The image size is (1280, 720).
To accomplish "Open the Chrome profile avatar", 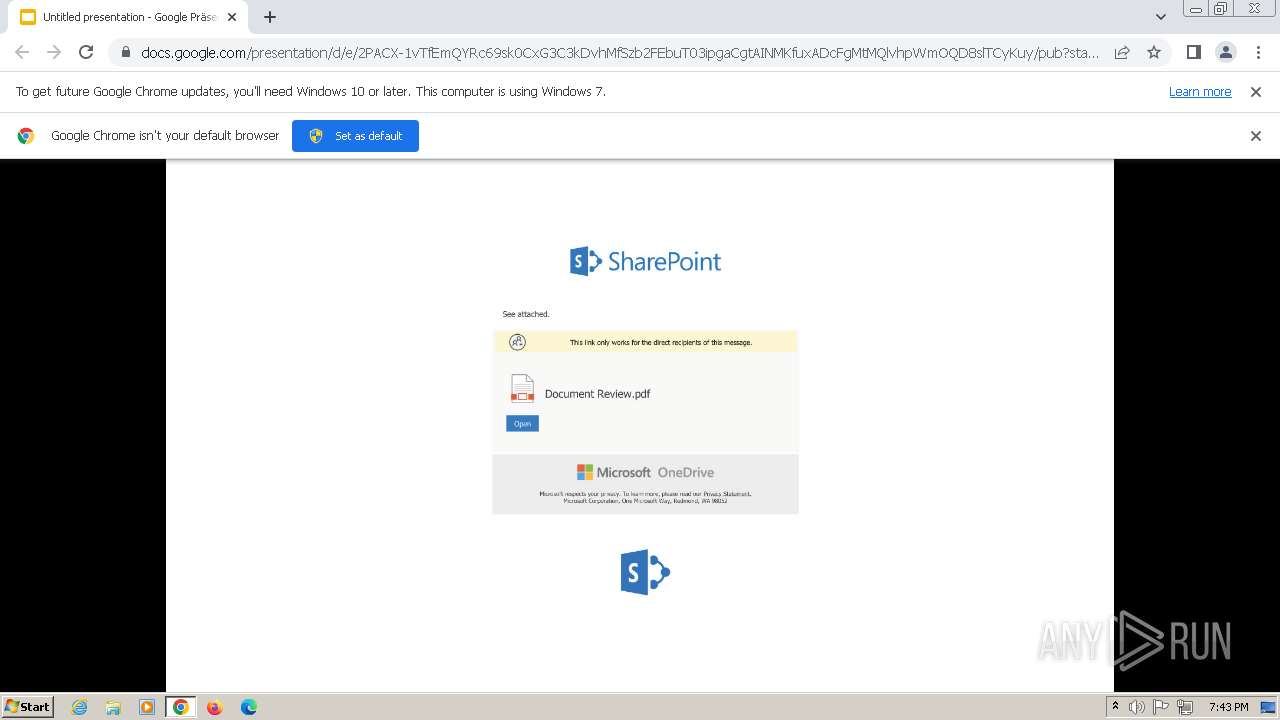I will 1225,52.
